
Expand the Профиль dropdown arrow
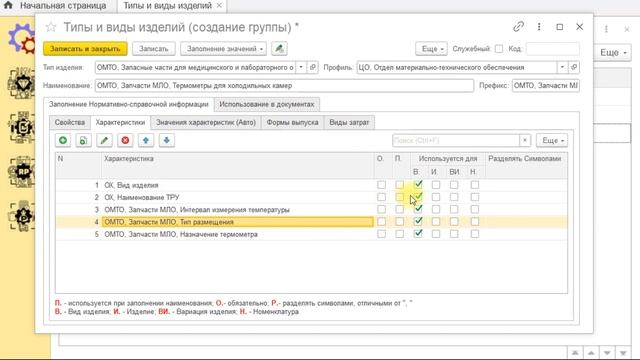tap(562, 67)
